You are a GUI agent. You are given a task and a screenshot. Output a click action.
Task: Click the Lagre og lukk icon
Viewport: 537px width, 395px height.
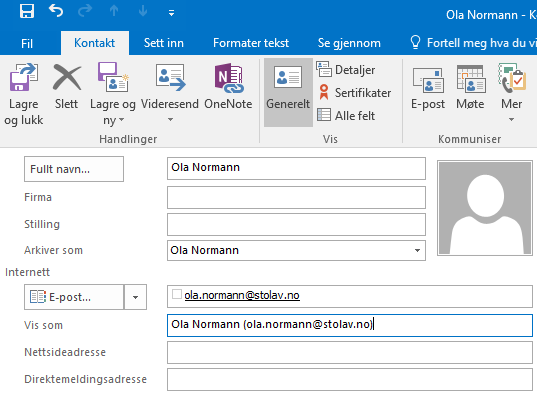pyautogui.click(x=23, y=77)
